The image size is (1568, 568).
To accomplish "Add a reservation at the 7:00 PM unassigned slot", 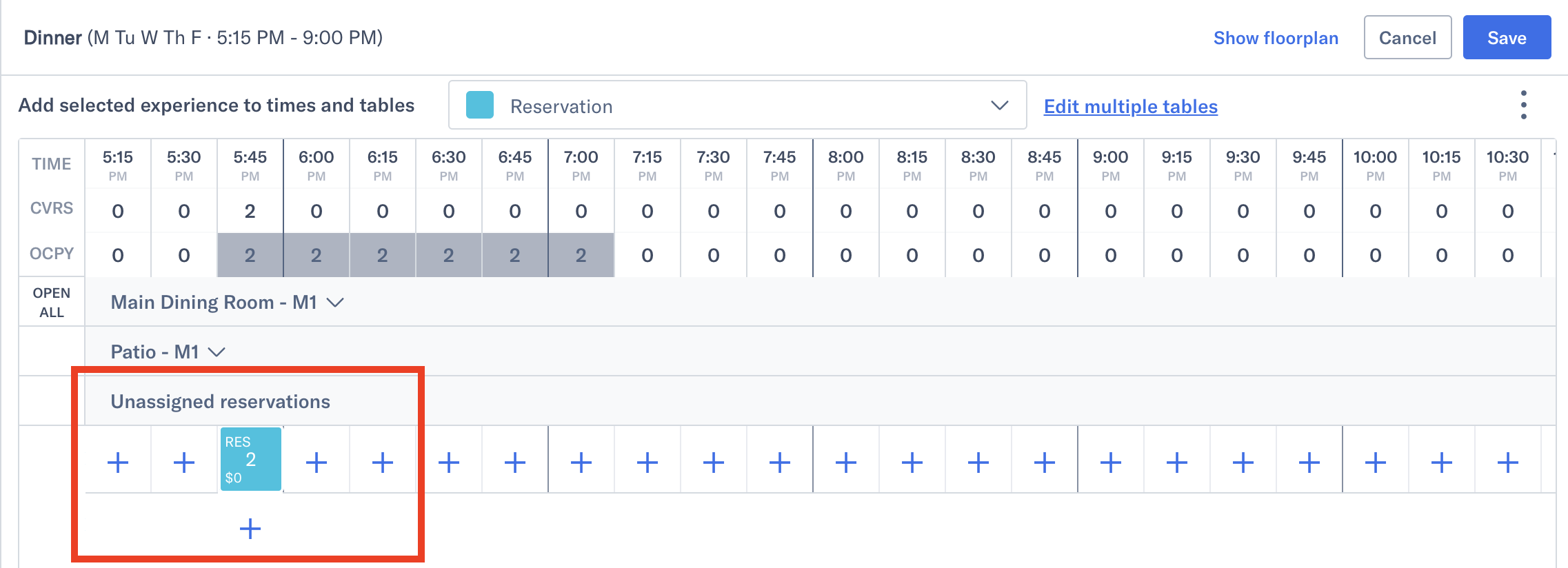I will pos(581,462).
